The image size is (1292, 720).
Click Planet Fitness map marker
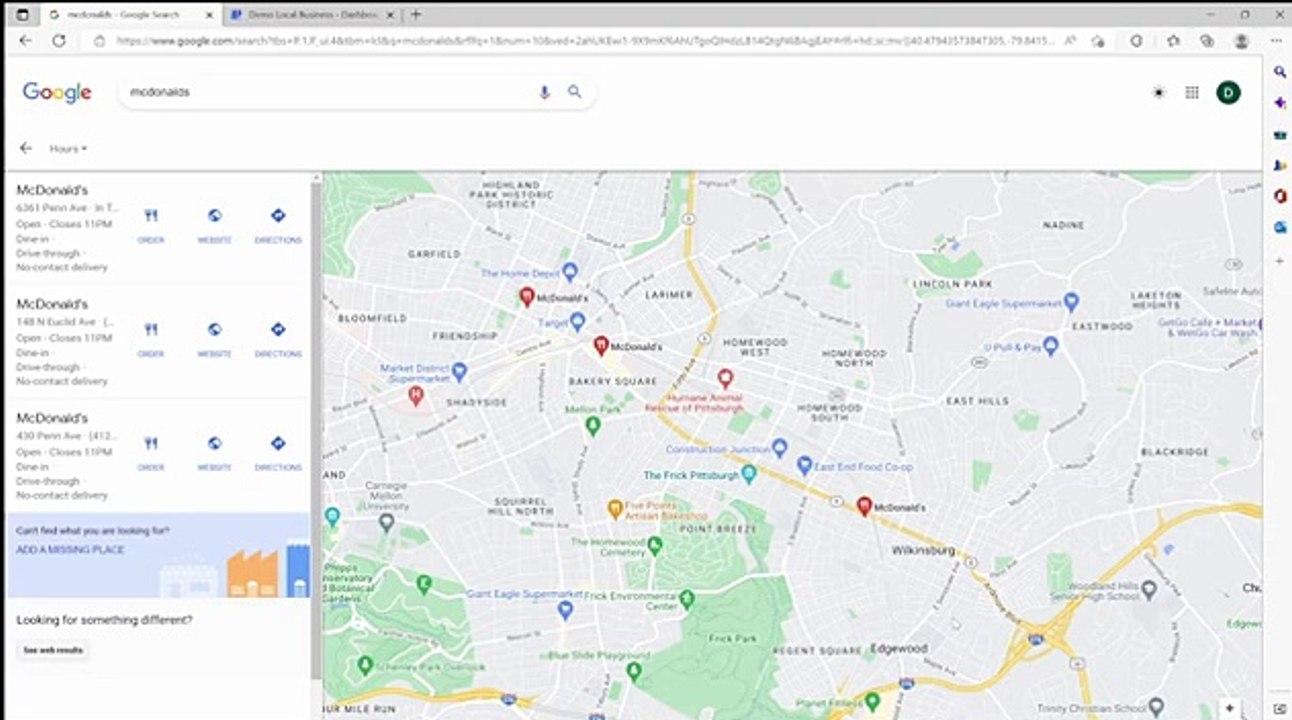point(872,702)
